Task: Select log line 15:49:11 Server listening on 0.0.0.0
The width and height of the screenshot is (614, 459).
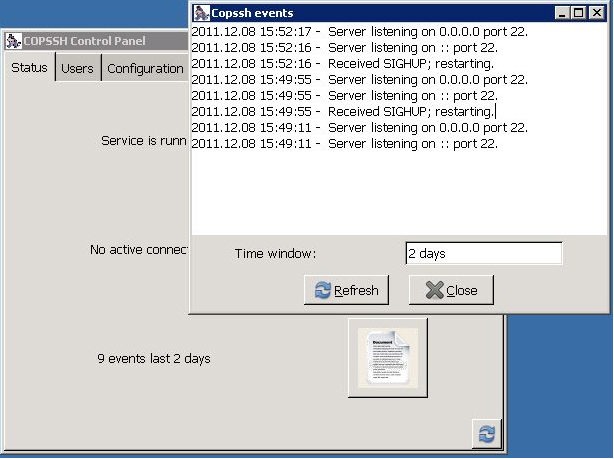Action: coord(359,128)
